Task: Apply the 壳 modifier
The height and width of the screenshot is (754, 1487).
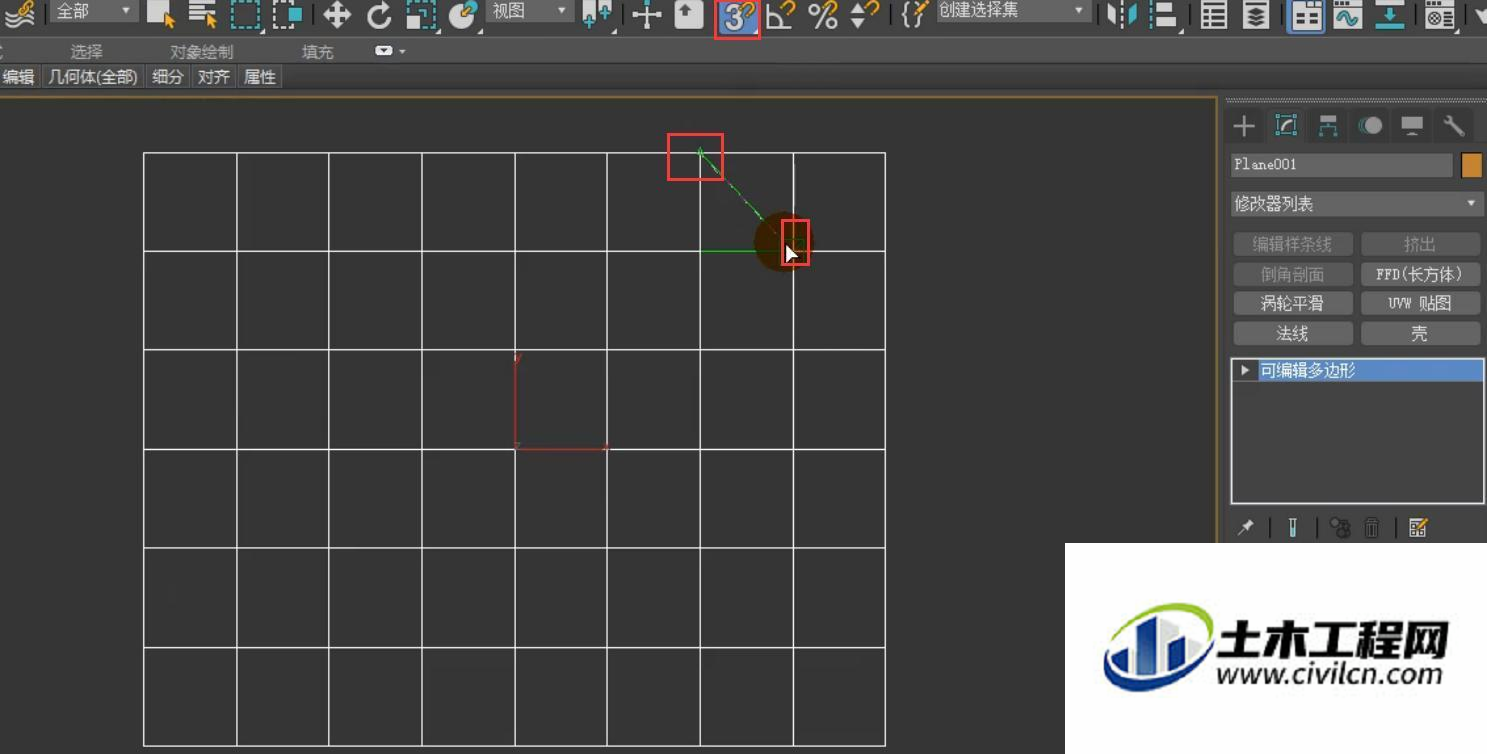Action: tap(1420, 333)
